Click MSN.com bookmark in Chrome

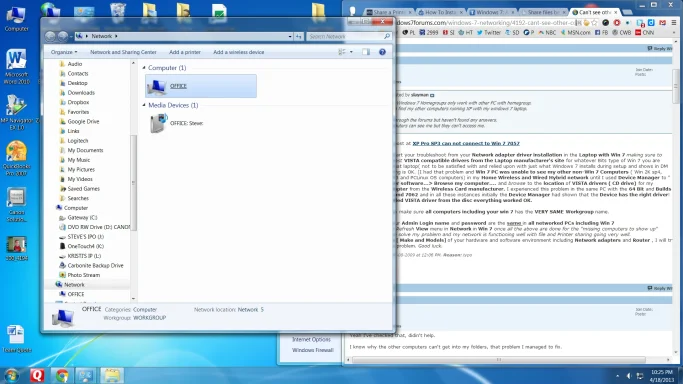pos(575,33)
